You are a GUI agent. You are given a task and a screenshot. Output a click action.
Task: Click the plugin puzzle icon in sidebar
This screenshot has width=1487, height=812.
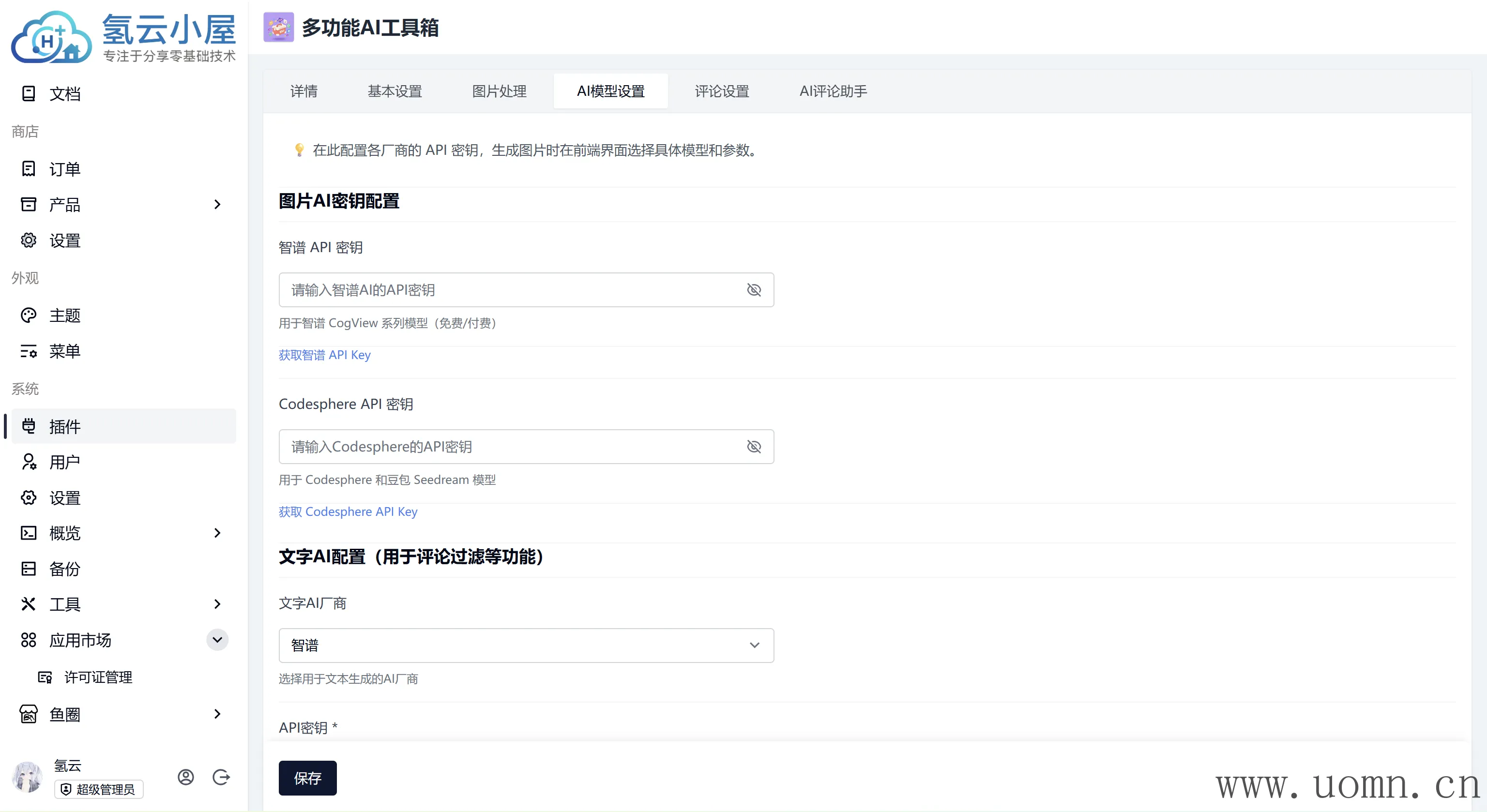tap(28, 426)
